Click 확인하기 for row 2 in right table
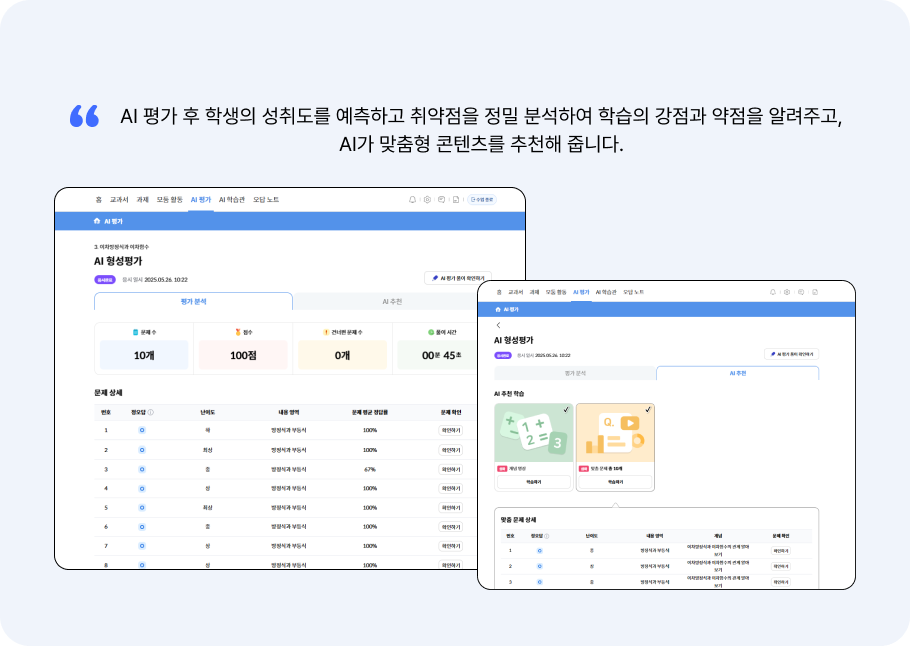910x646 pixels. [x=781, y=566]
